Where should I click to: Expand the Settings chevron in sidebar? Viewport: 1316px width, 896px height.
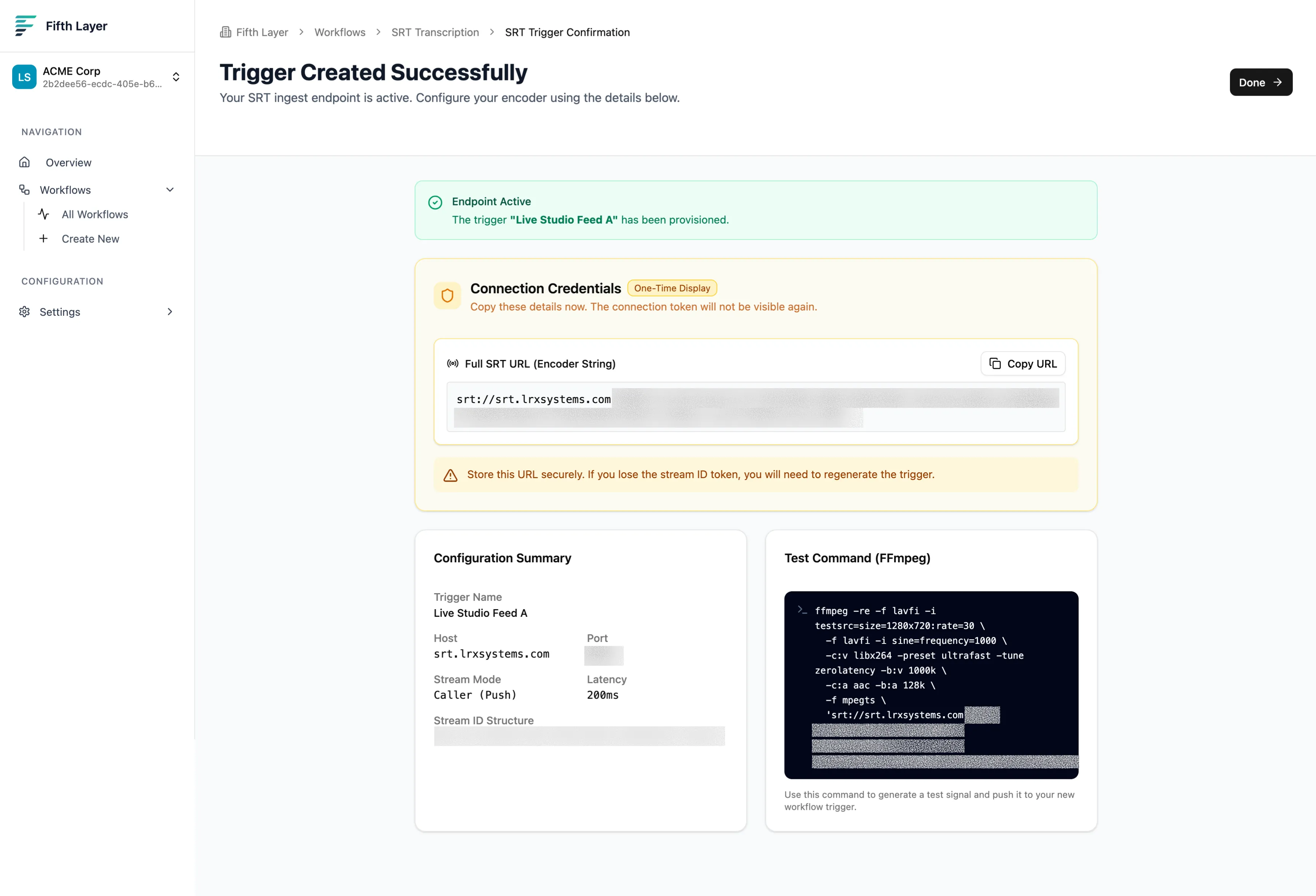coord(169,311)
